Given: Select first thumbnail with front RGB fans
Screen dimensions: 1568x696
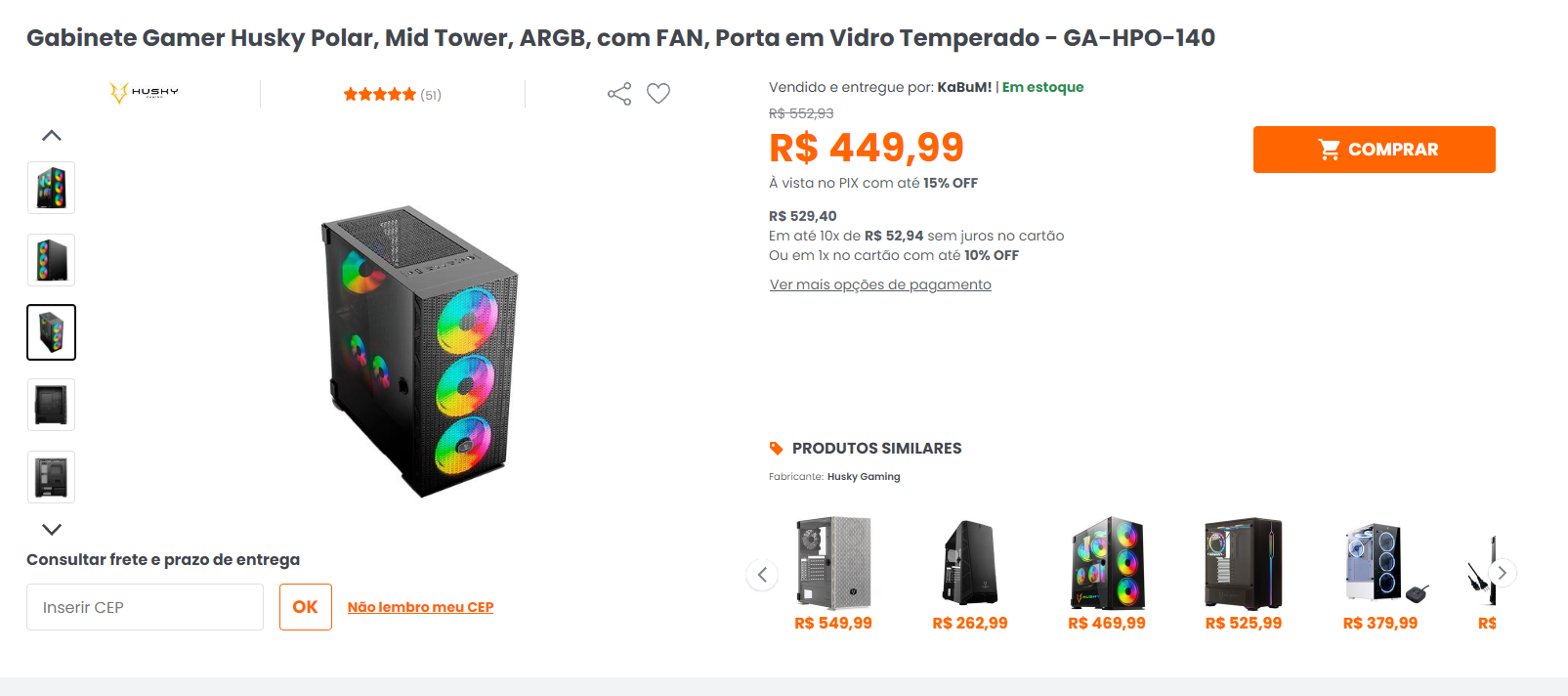Looking at the screenshot, I should 51,188.
